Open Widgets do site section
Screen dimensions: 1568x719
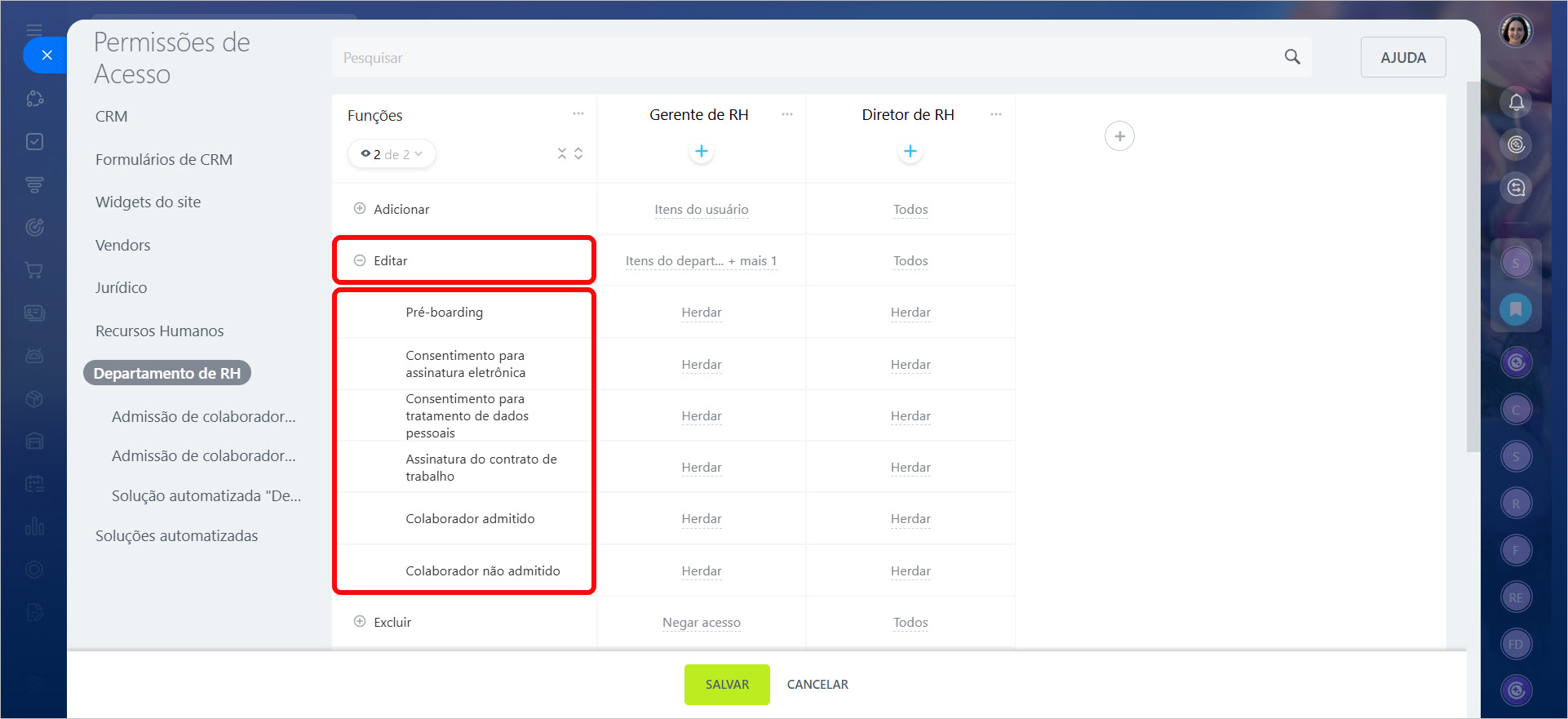coord(148,202)
